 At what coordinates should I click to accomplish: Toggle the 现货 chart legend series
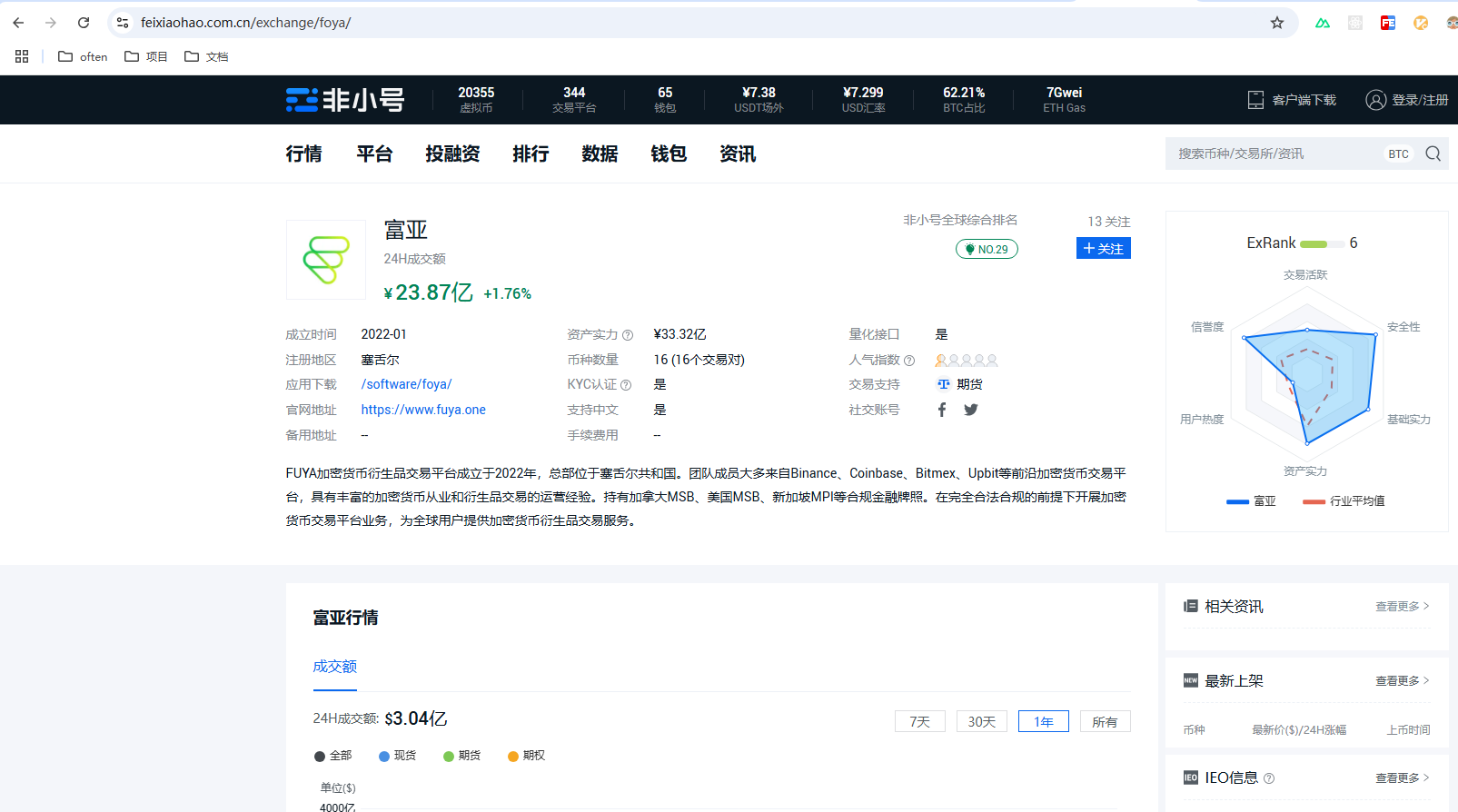pos(397,756)
